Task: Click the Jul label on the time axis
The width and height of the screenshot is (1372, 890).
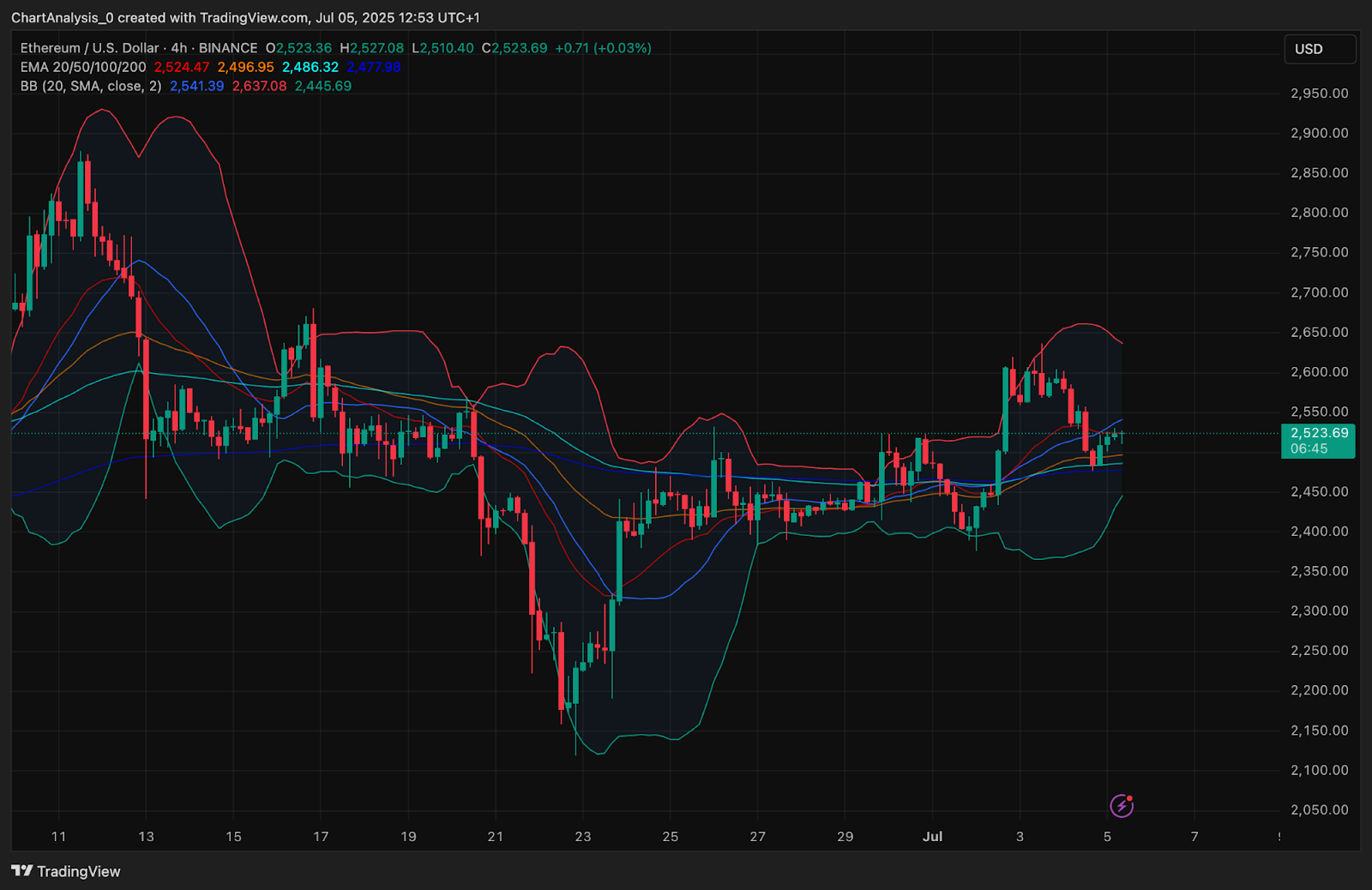Action: (x=932, y=837)
